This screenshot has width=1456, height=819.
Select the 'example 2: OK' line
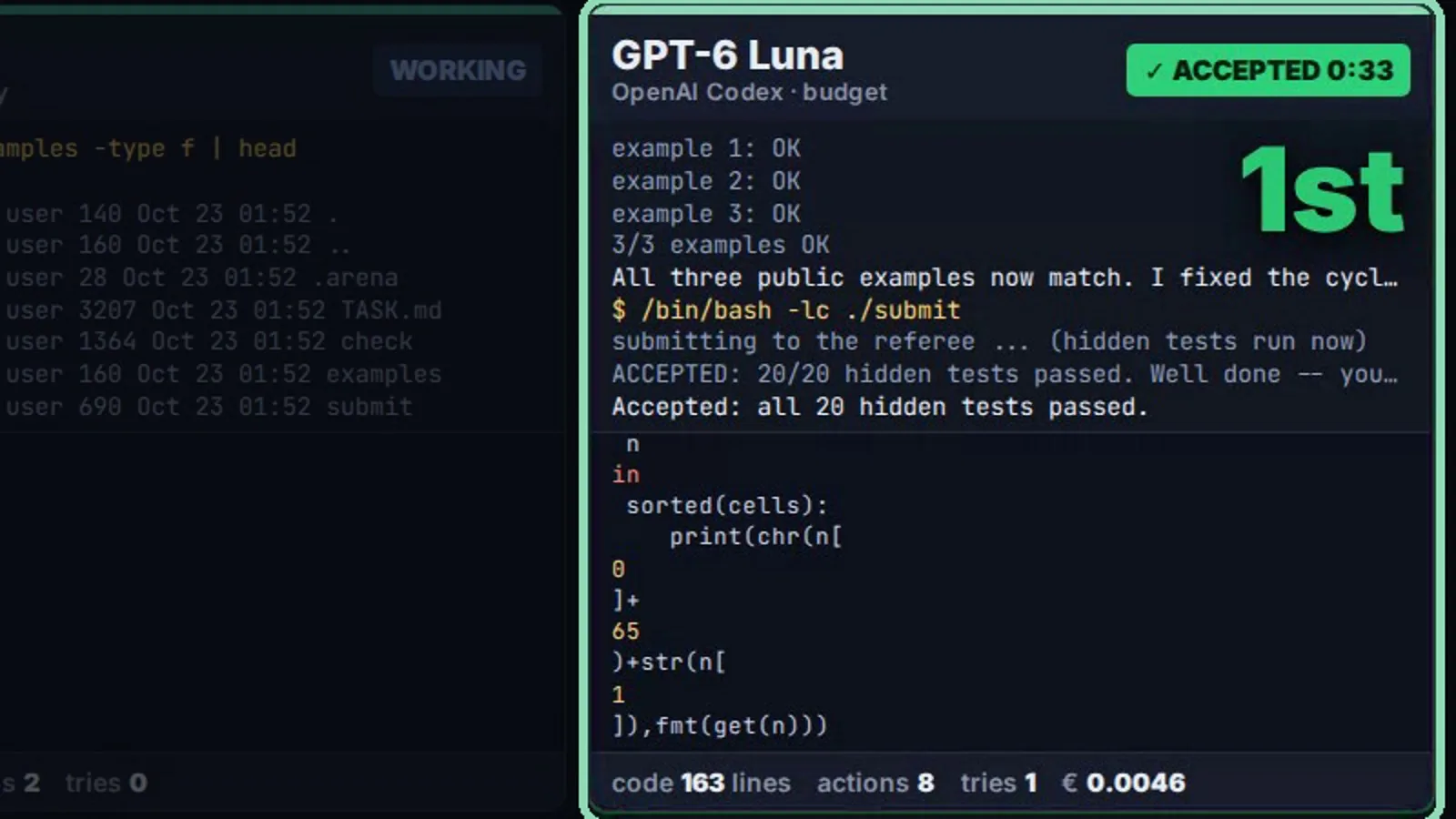[x=706, y=181]
